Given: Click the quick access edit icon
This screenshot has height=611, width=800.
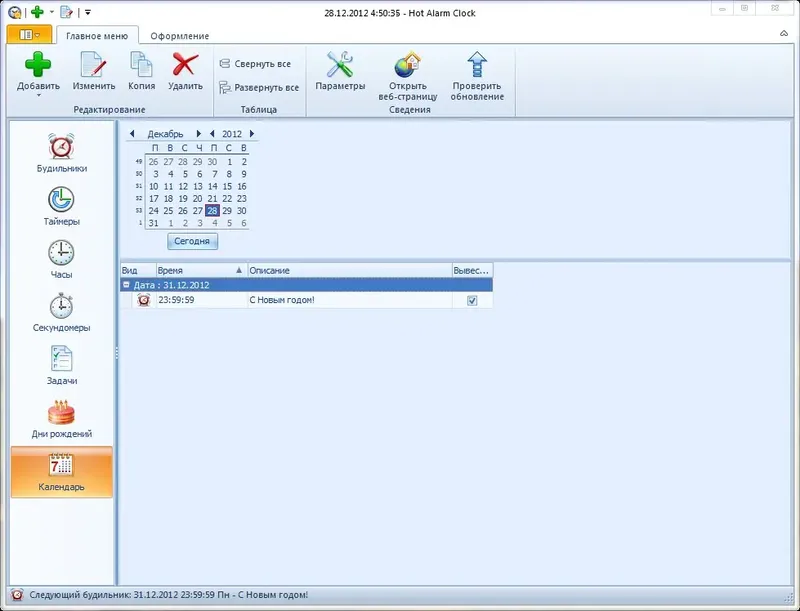Looking at the screenshot, I should click(x=66, y=12).
